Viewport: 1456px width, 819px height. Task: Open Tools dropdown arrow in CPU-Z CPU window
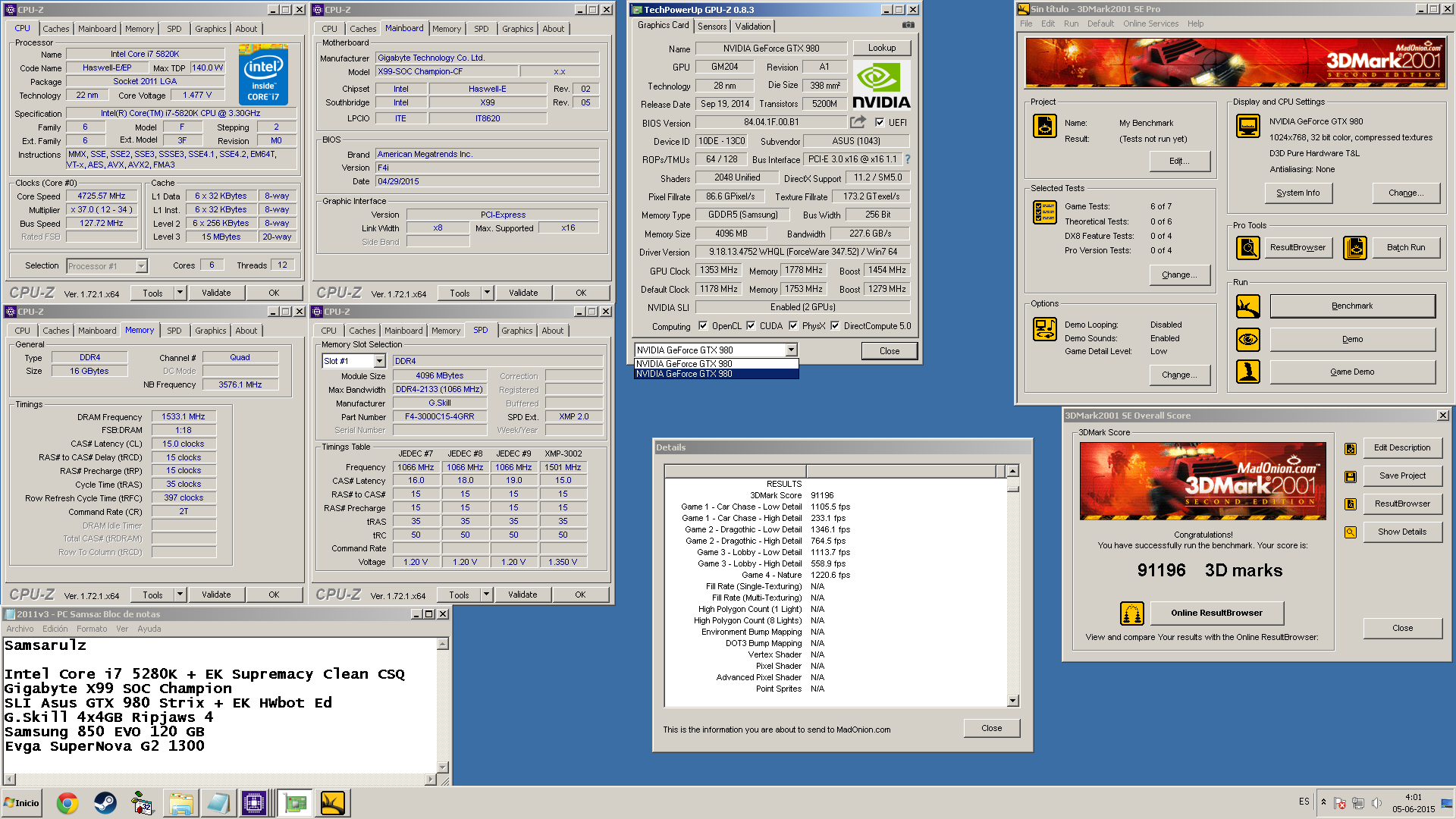point(180,293)
